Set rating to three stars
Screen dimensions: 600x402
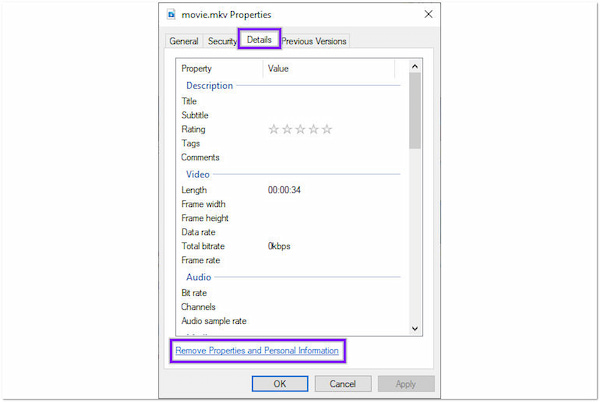(300, 129)
